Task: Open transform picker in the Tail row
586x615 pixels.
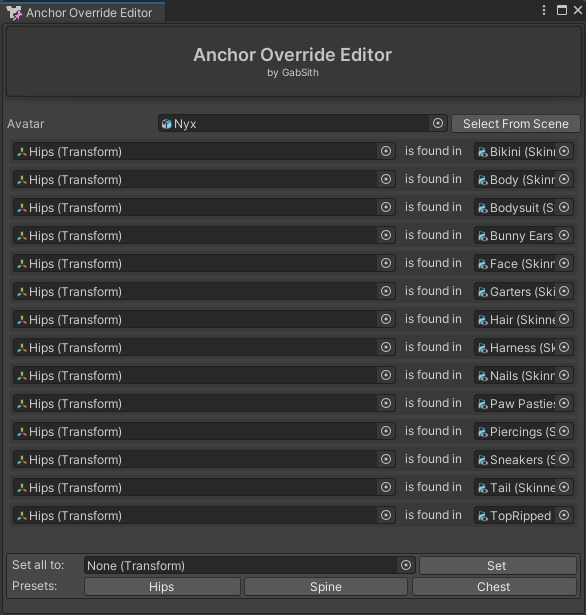Action: [x=386, y=487]
